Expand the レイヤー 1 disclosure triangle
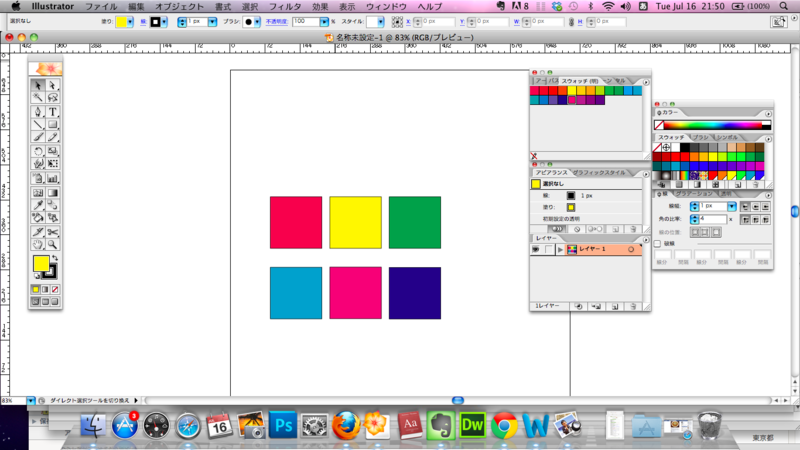Viewport: 800px width, 450px height. [560, 249]
